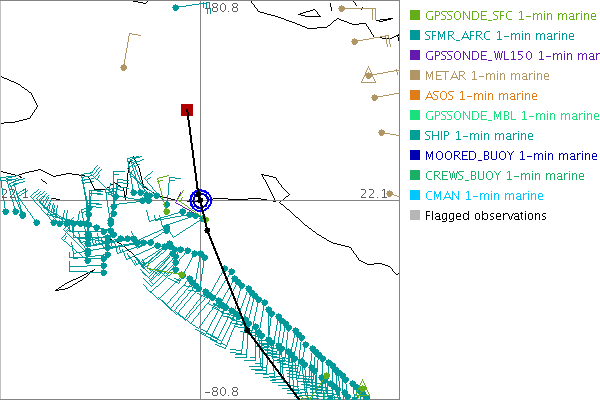This screenshot has width=600, height=400.
Task: Click the SFMR_AFRC teal legend square
Action: click(416, 36)
